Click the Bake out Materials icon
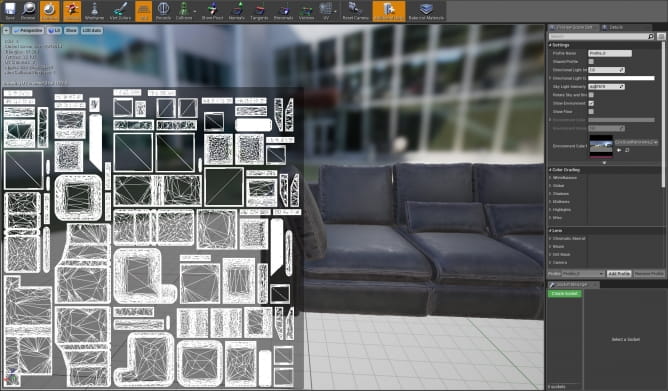 (426, 11)
